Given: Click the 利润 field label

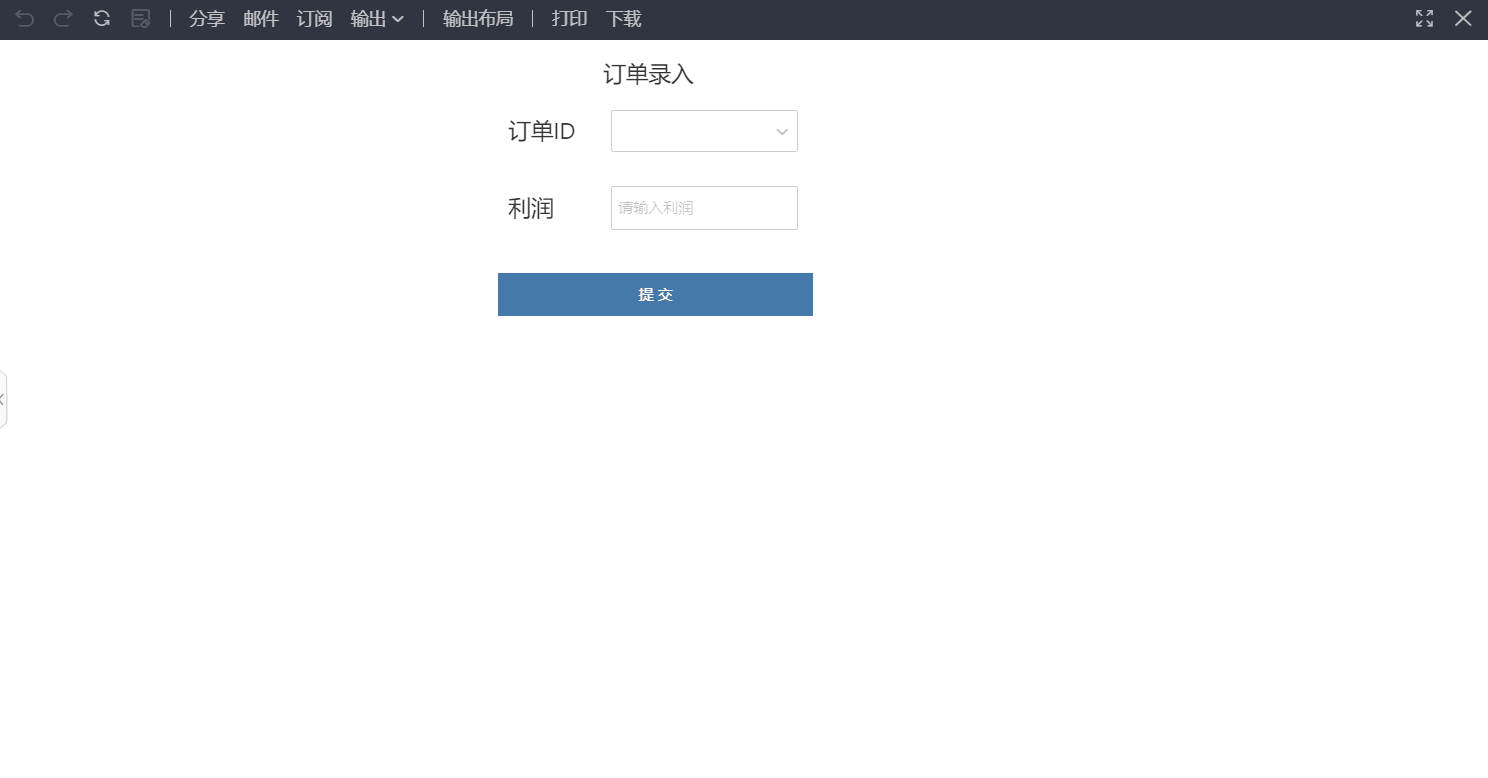Looking at the screenshot, I should (x=531, y=209).
